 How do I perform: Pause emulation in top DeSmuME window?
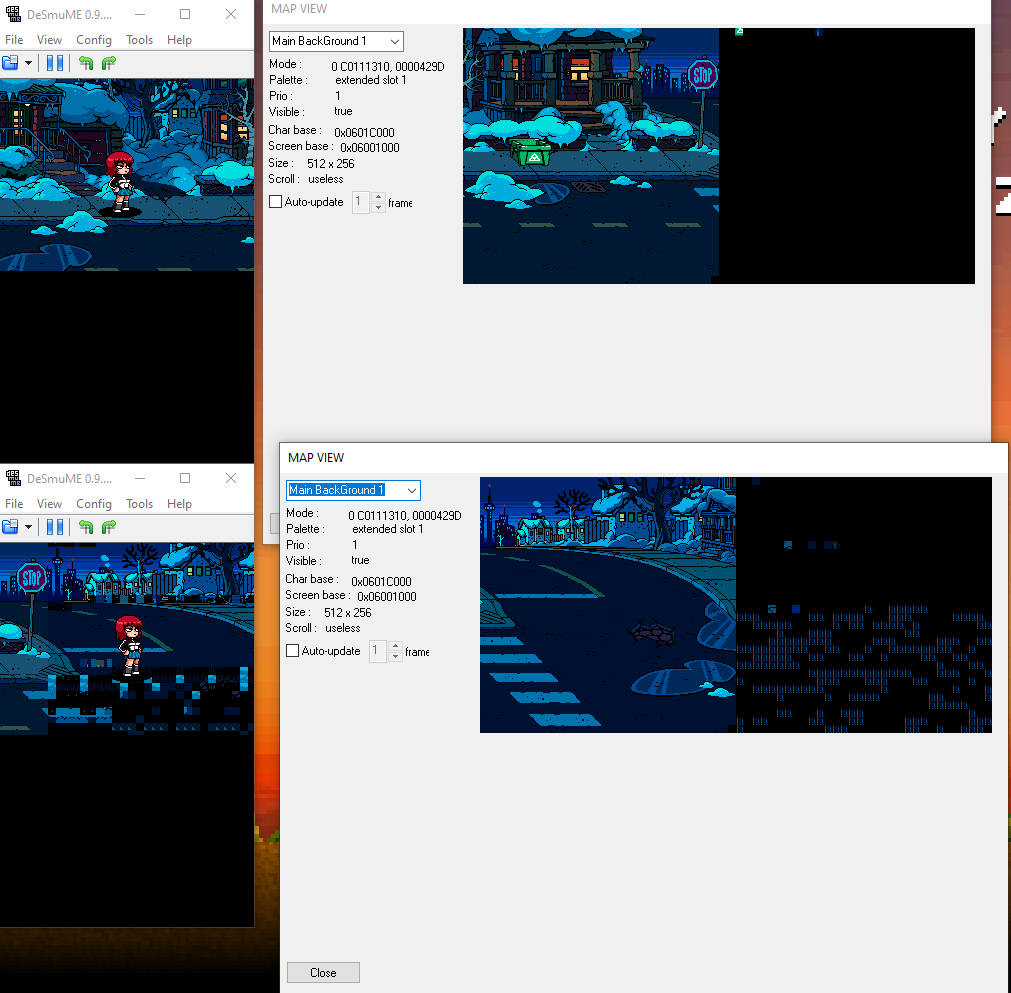coord(55,63)
